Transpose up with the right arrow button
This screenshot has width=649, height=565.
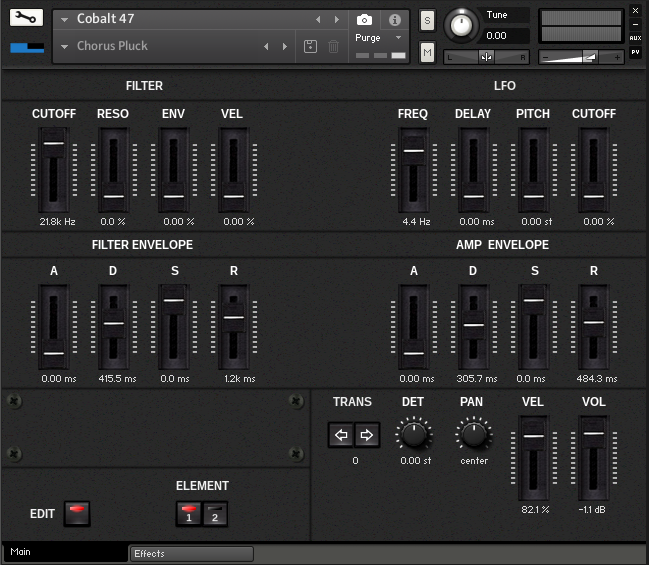(367, 435)
